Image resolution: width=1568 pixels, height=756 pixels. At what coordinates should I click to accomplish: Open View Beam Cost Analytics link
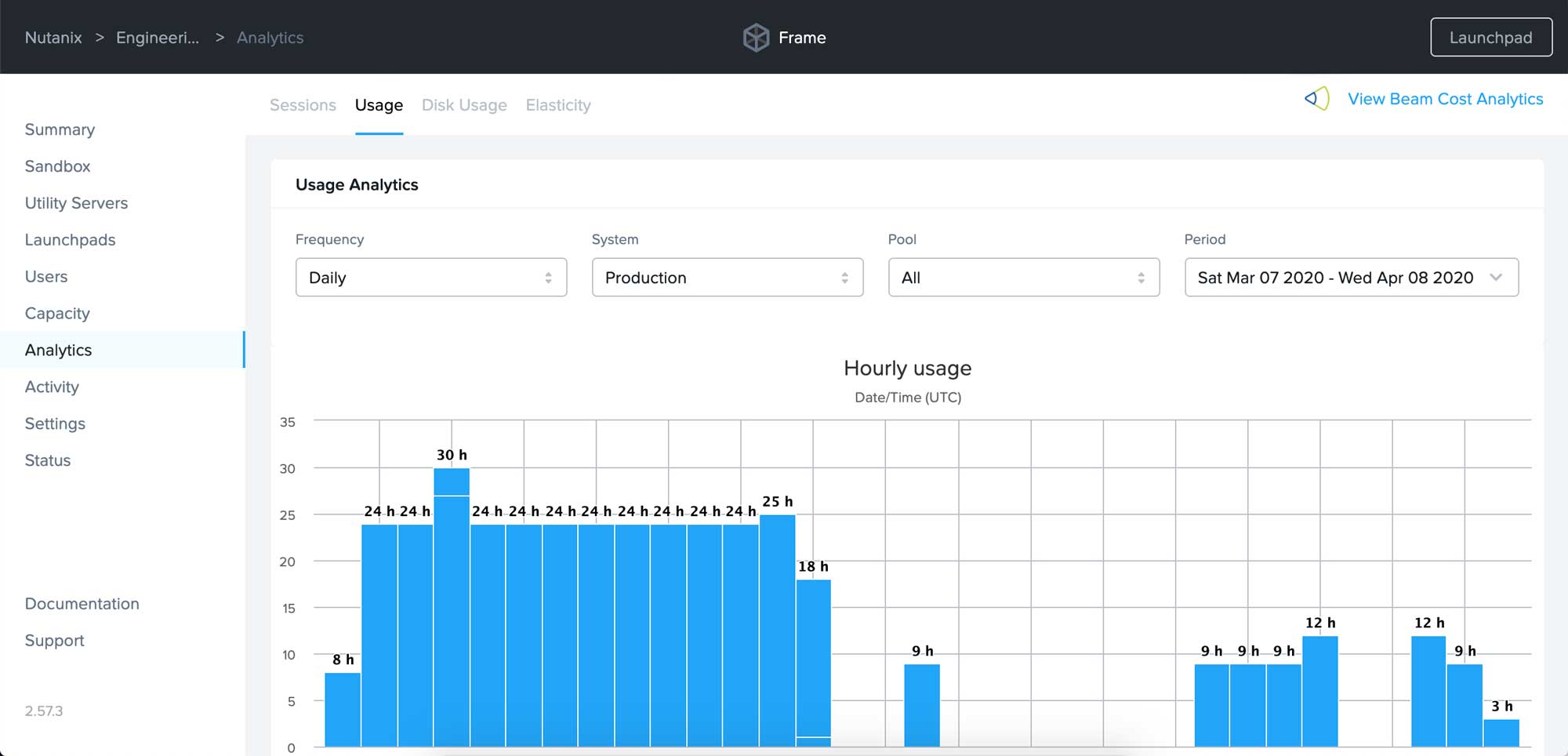[x=1445, y=99]
